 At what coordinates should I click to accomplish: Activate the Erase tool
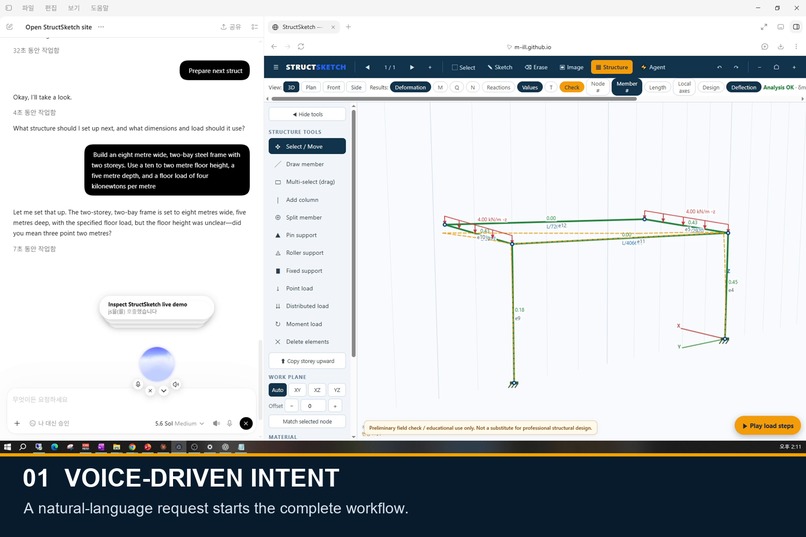click(536, 67)
